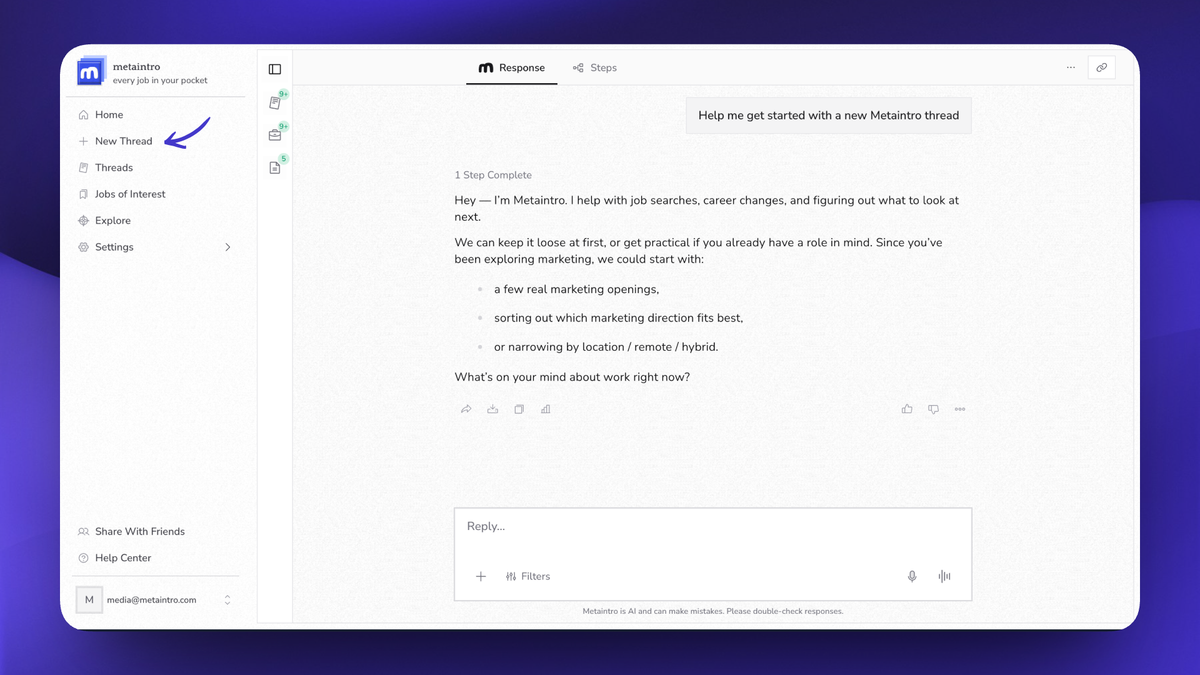Click the "sorting out which marketing direction" bullet
Image resolution: width=1200 pixels, height=675 pixels.
coord(619,318)
